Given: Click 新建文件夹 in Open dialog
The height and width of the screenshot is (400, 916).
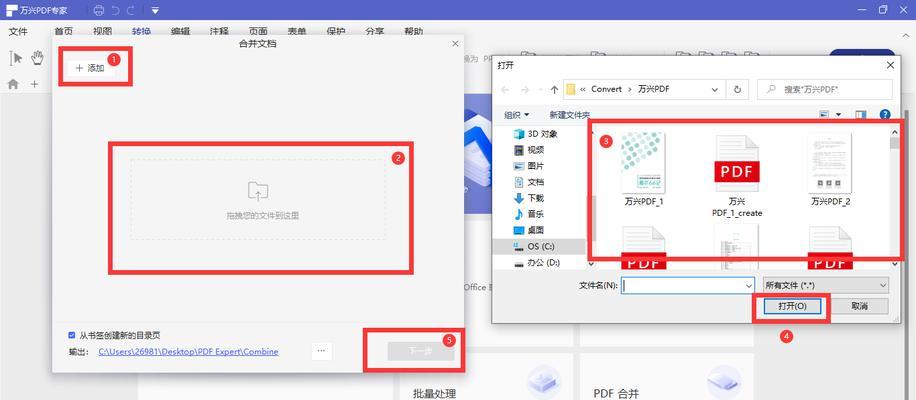Looking at the screenshot, I should pyautogui.click(x=570, y=115).
